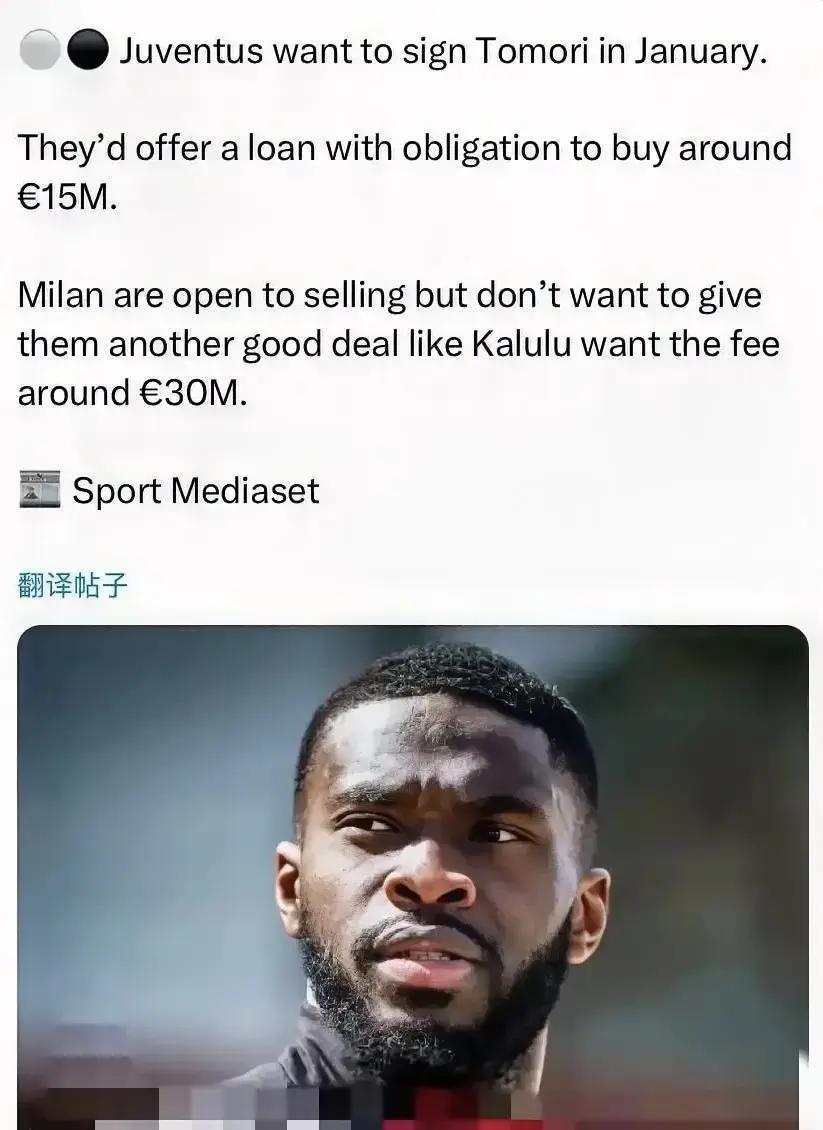
Task: Click the Sport Mediaset source text
Action: click(195, 491)
